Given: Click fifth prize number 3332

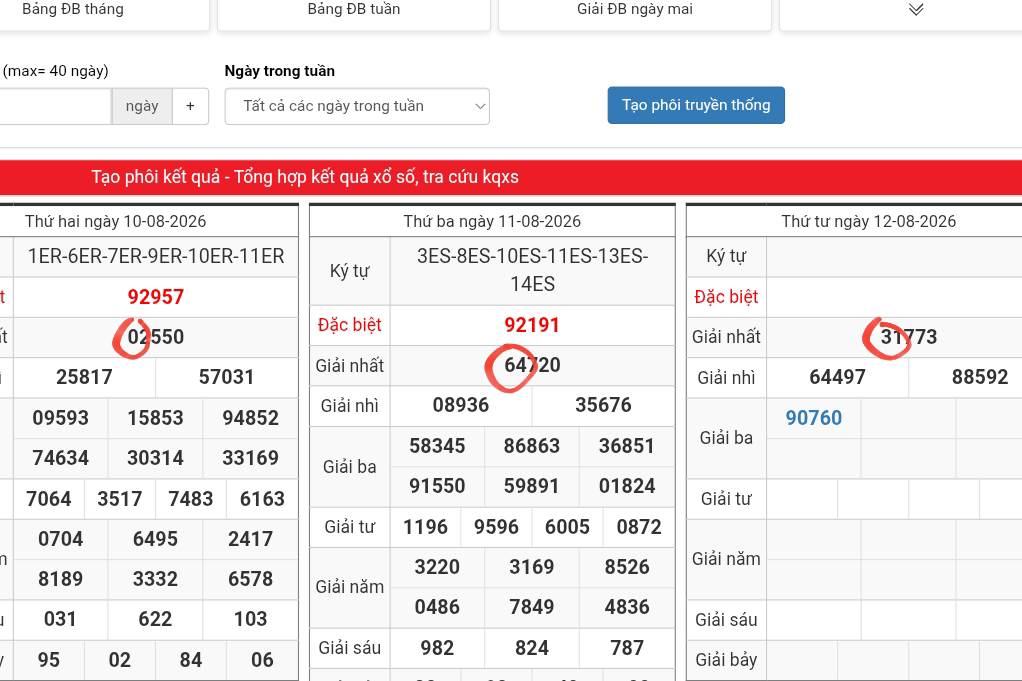Looking at the screenshot, I should click(x=155, y=579).
